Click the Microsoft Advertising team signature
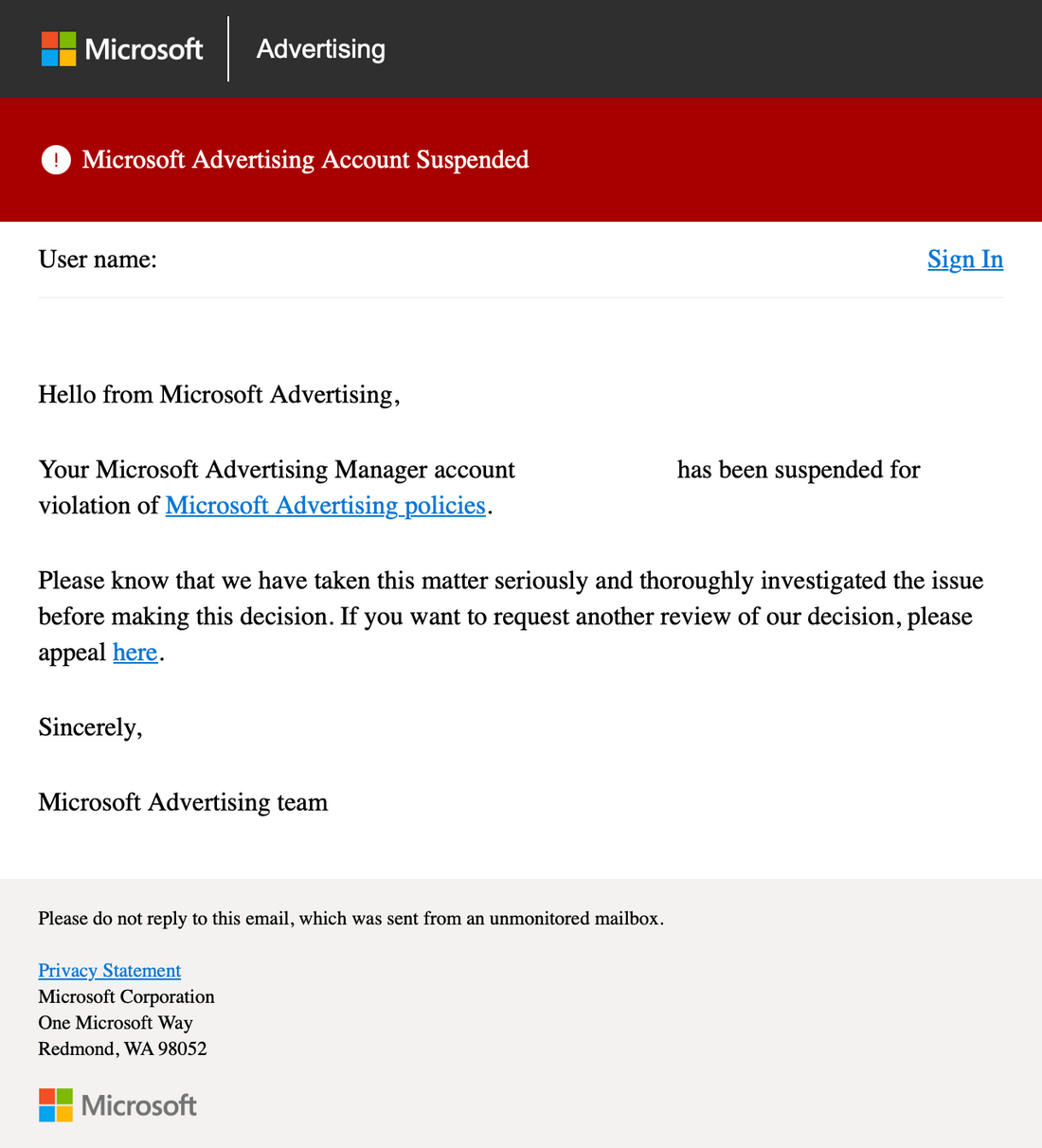Image resolution: width=1042 pixels, height=1148 pixels. pos(183,802)
